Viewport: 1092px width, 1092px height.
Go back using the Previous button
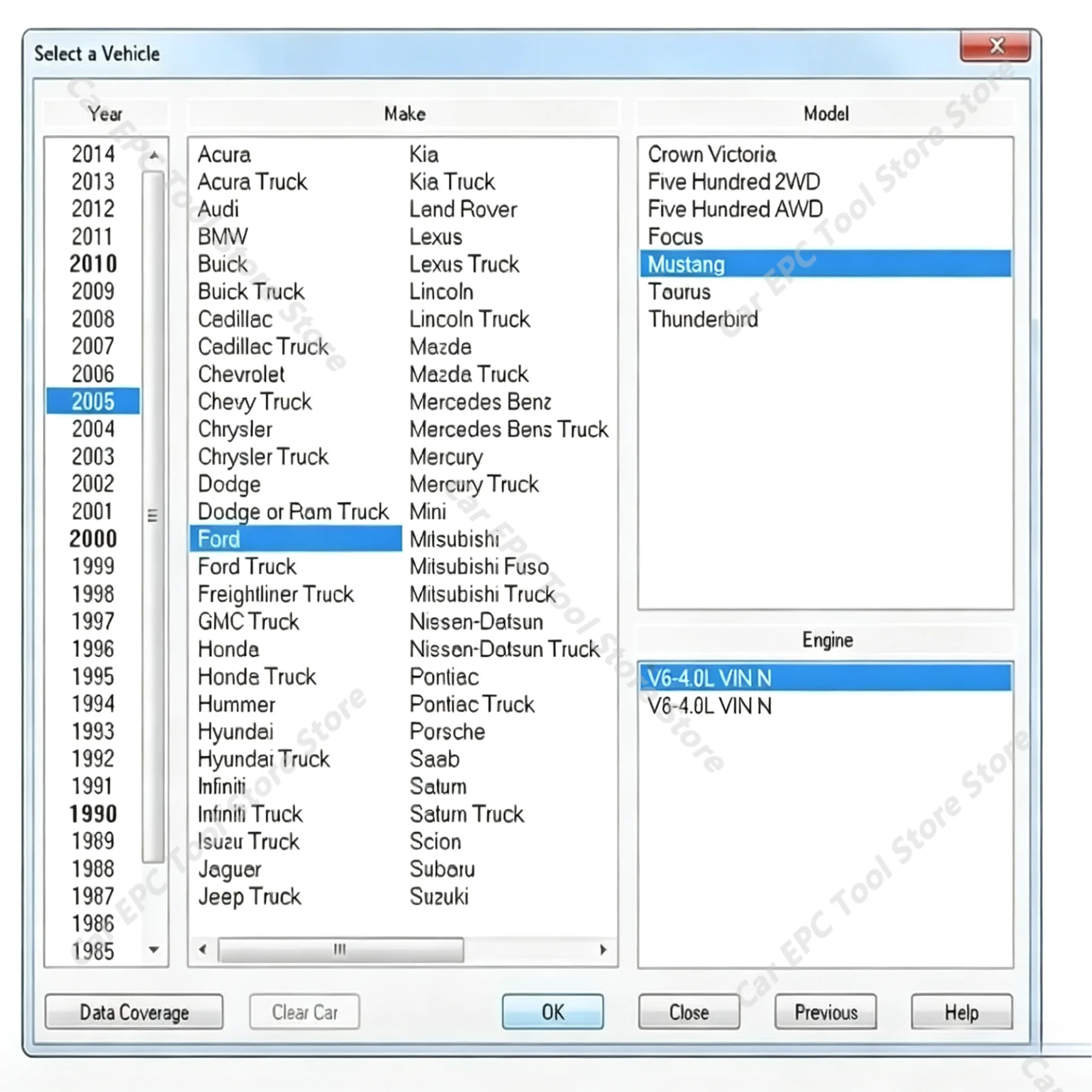point(826,1011)
